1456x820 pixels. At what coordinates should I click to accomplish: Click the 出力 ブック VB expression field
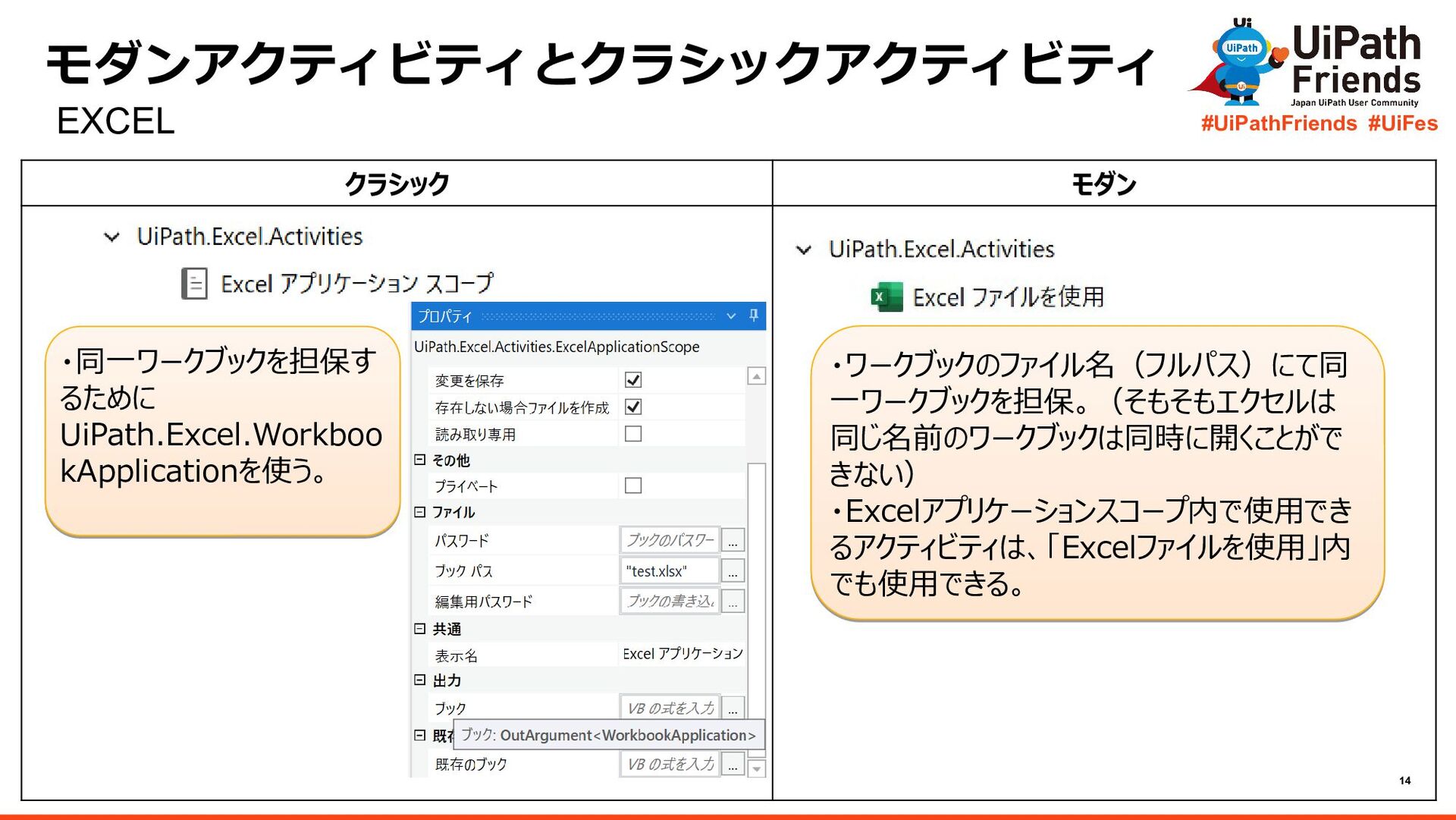pos(670,708)
